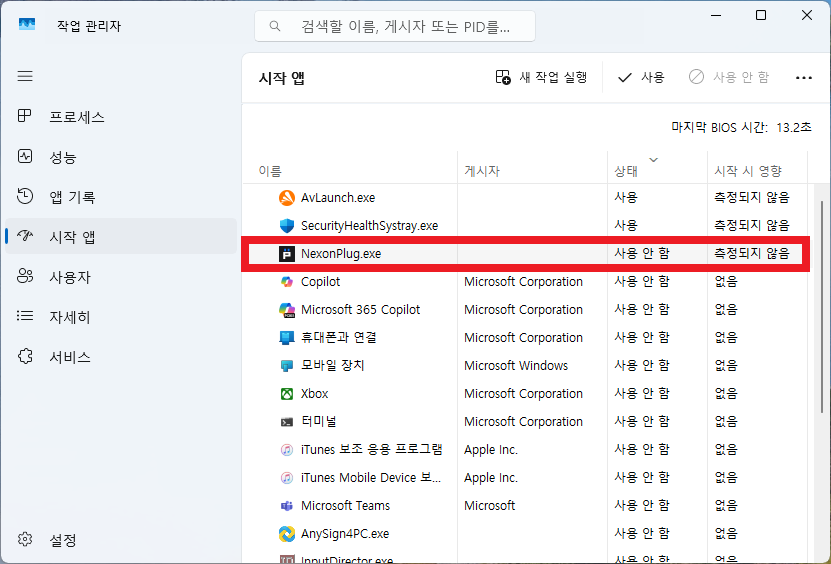This screenshot has width=831, height=564.
Task: Click the 성능 performance graph icon
Action: coord(25,156)
